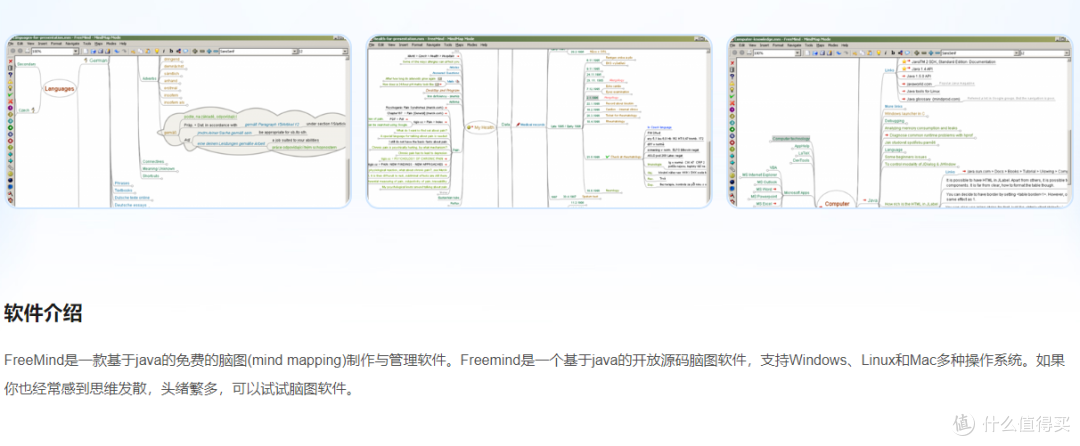The height and width of the screenshot is (446, 1080).
Task: Click green check mark in Computer screenshot sidebar
Action: point(732,96)
